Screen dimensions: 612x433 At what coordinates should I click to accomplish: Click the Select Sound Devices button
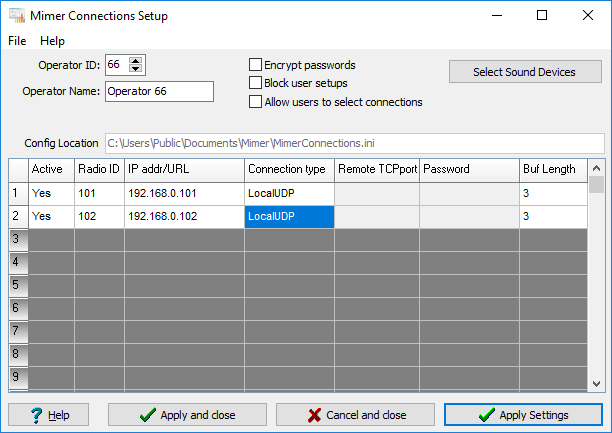pos(525,72)
